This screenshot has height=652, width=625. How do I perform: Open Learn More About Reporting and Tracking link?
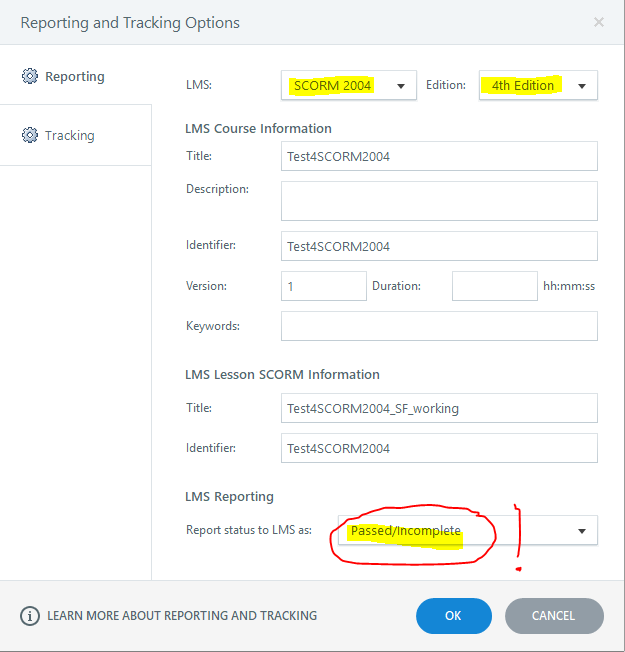(182, 616)
